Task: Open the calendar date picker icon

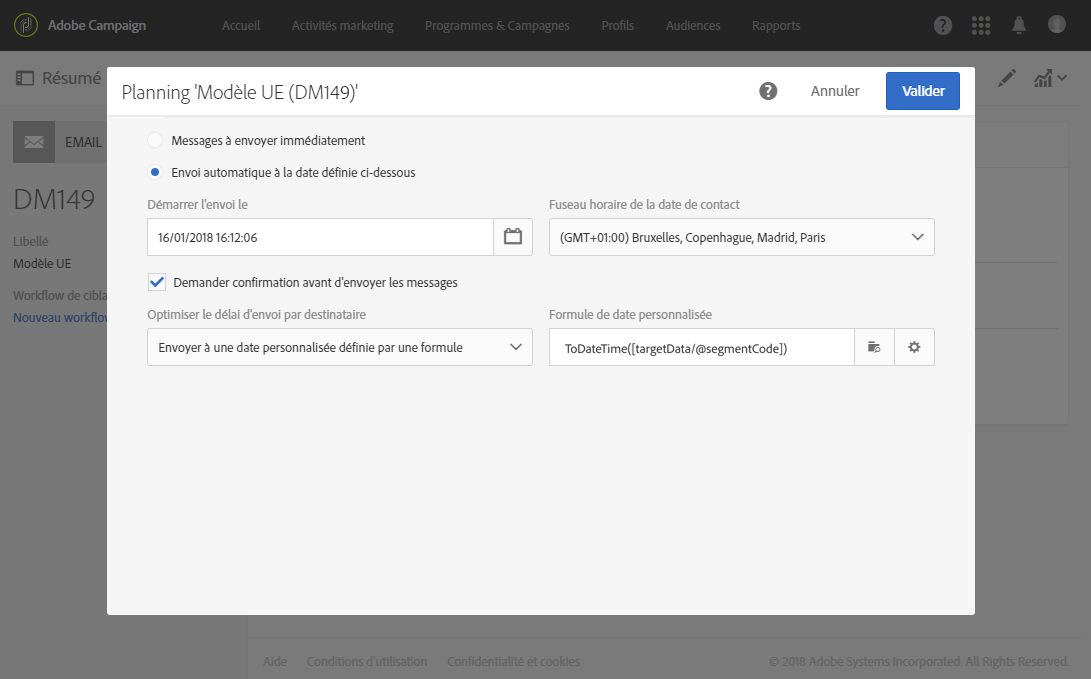Action: pos(513,237)
